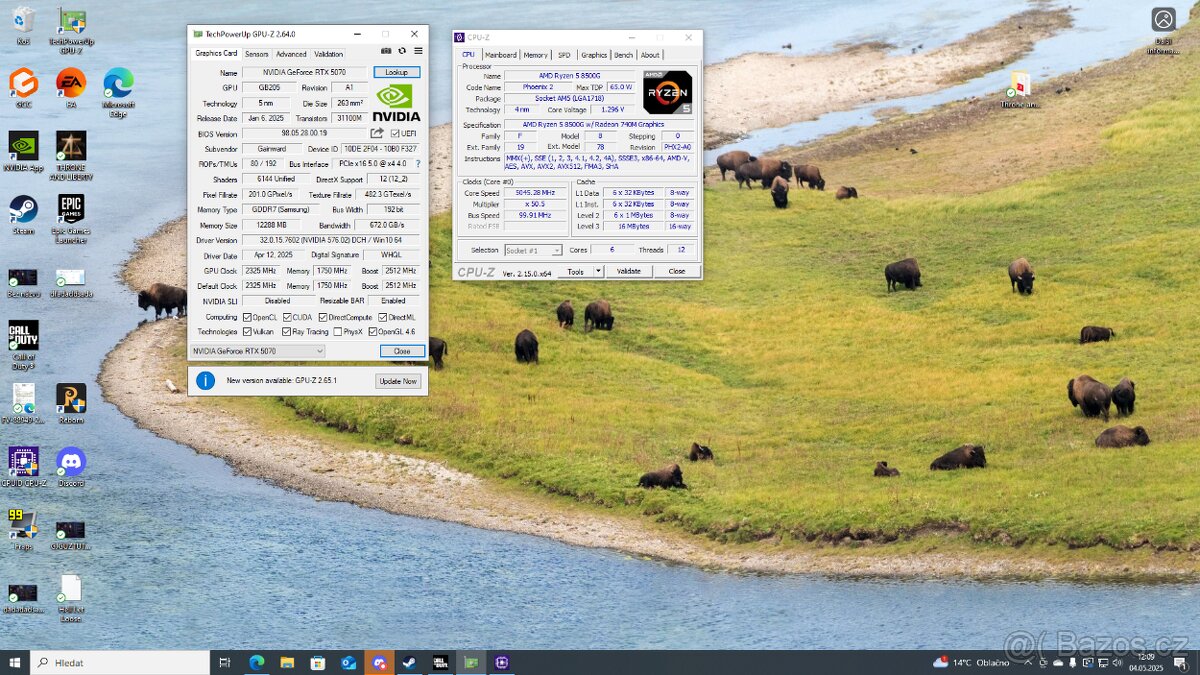Click the GPU-Z refresh icon
Screen dimensions: 1200x675
[402, 51]
